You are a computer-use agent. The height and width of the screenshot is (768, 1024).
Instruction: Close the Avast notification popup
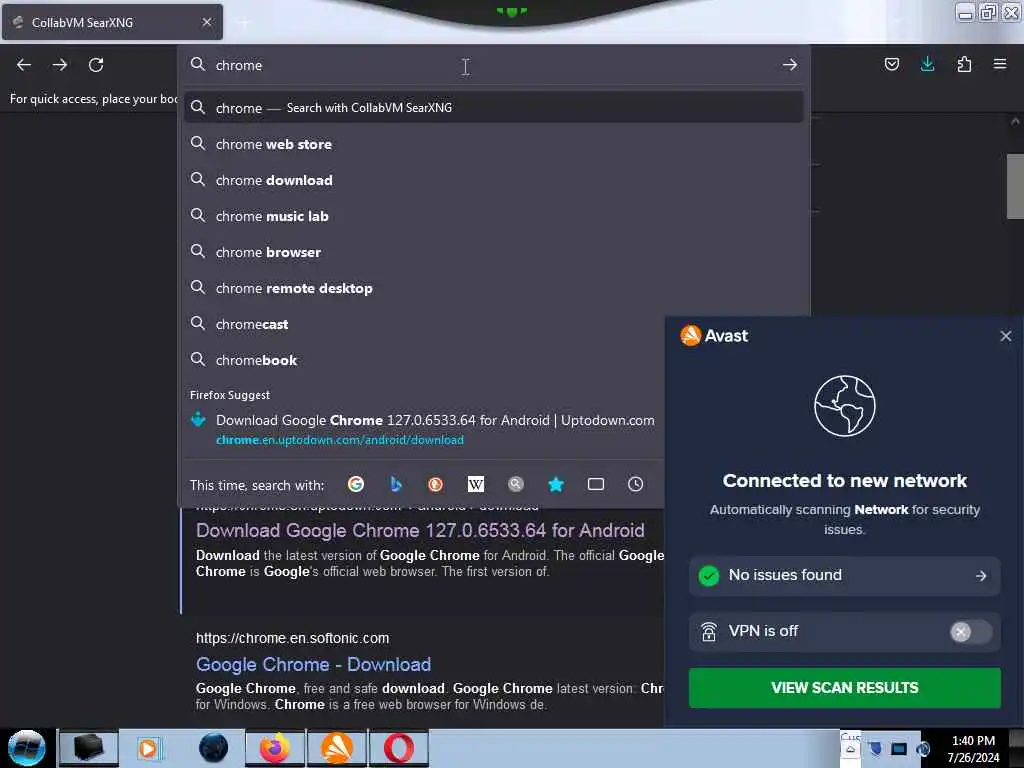click(1006, 336)
